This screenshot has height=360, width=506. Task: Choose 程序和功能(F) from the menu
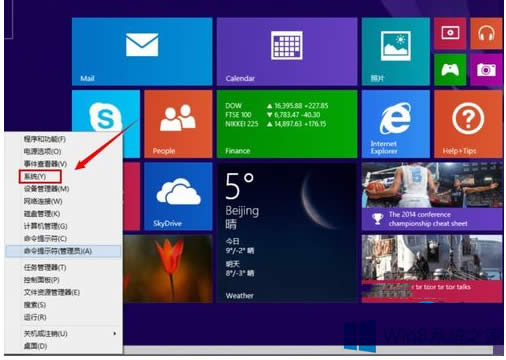63,139
